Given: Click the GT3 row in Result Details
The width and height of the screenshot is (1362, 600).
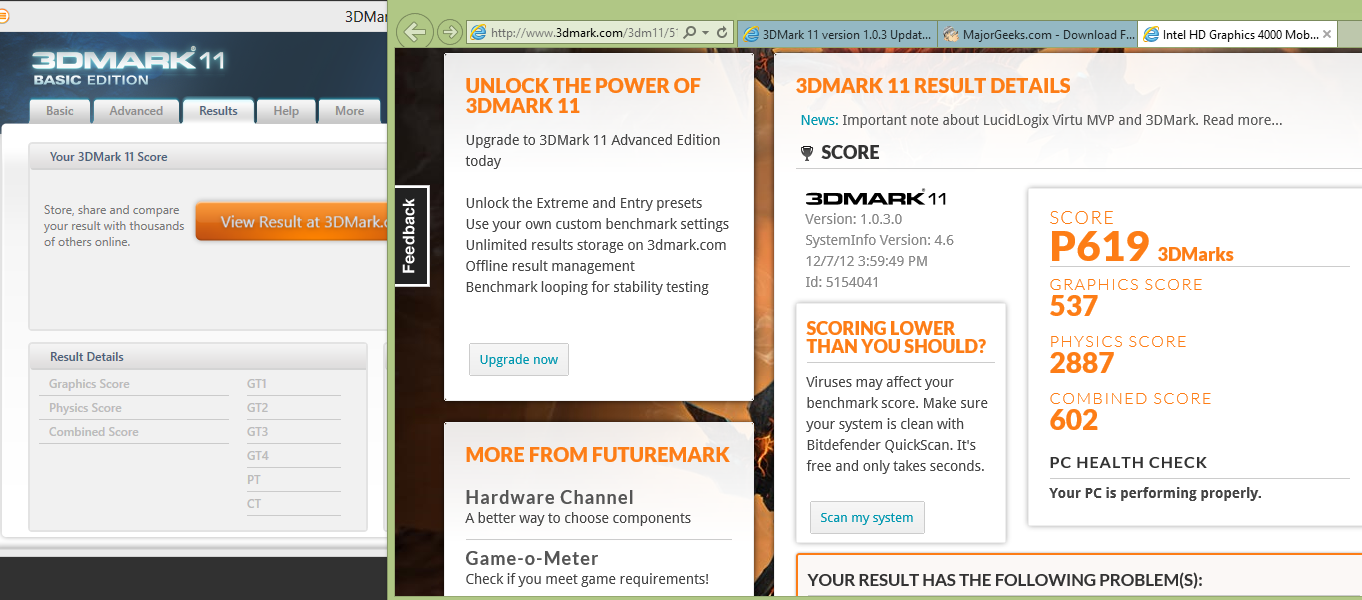Looking at the screenshot, I should (292, 432).
